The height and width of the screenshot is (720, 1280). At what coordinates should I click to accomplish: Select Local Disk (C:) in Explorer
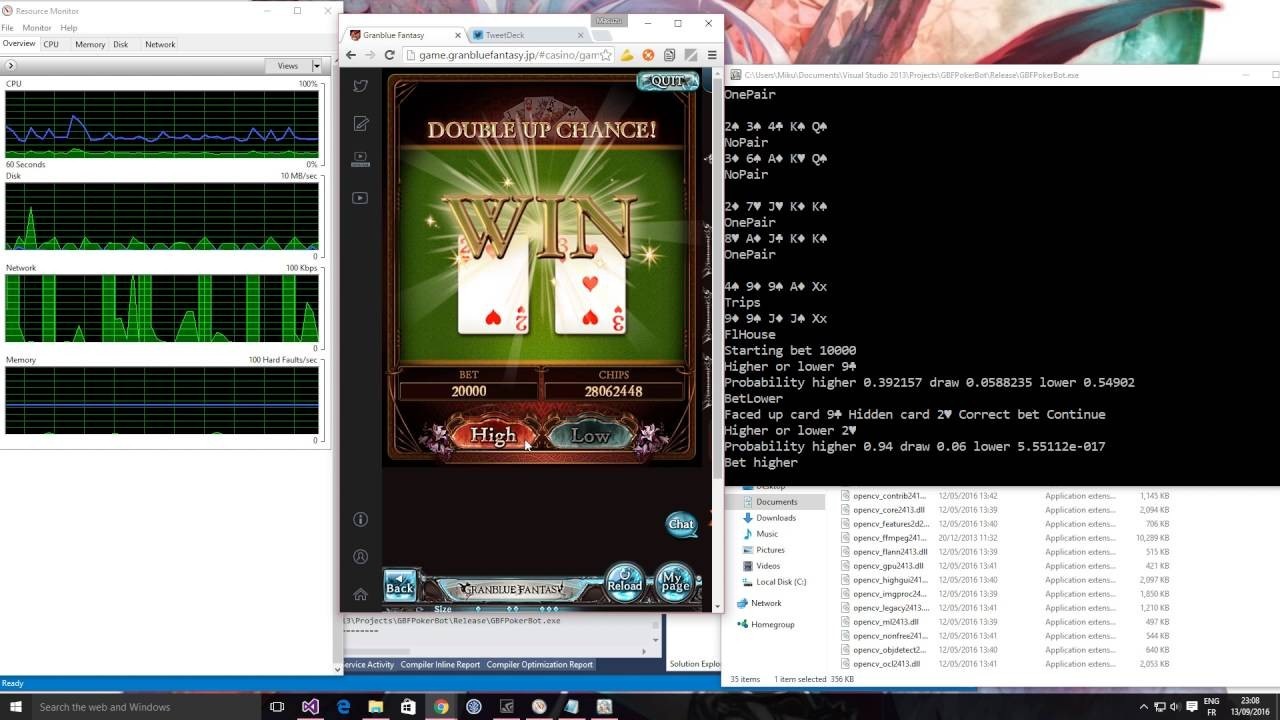pos(781,582)
